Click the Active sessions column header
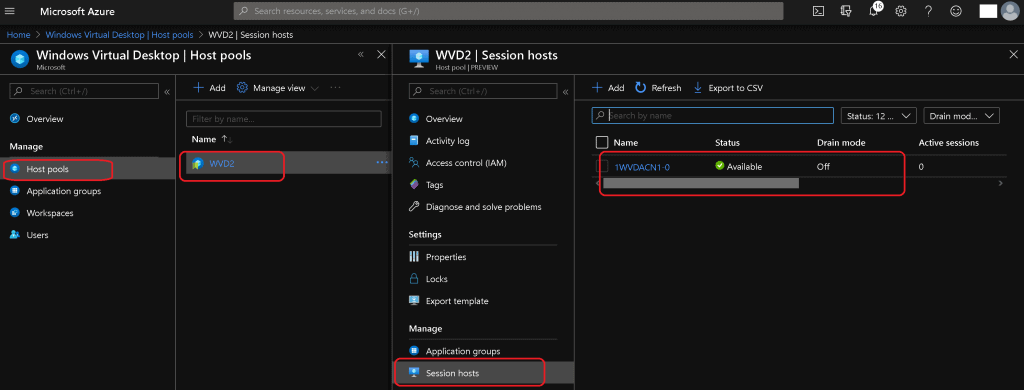The height and width of the screenshot is (390, 1024). pyautogui.click(x=948, y=142)
